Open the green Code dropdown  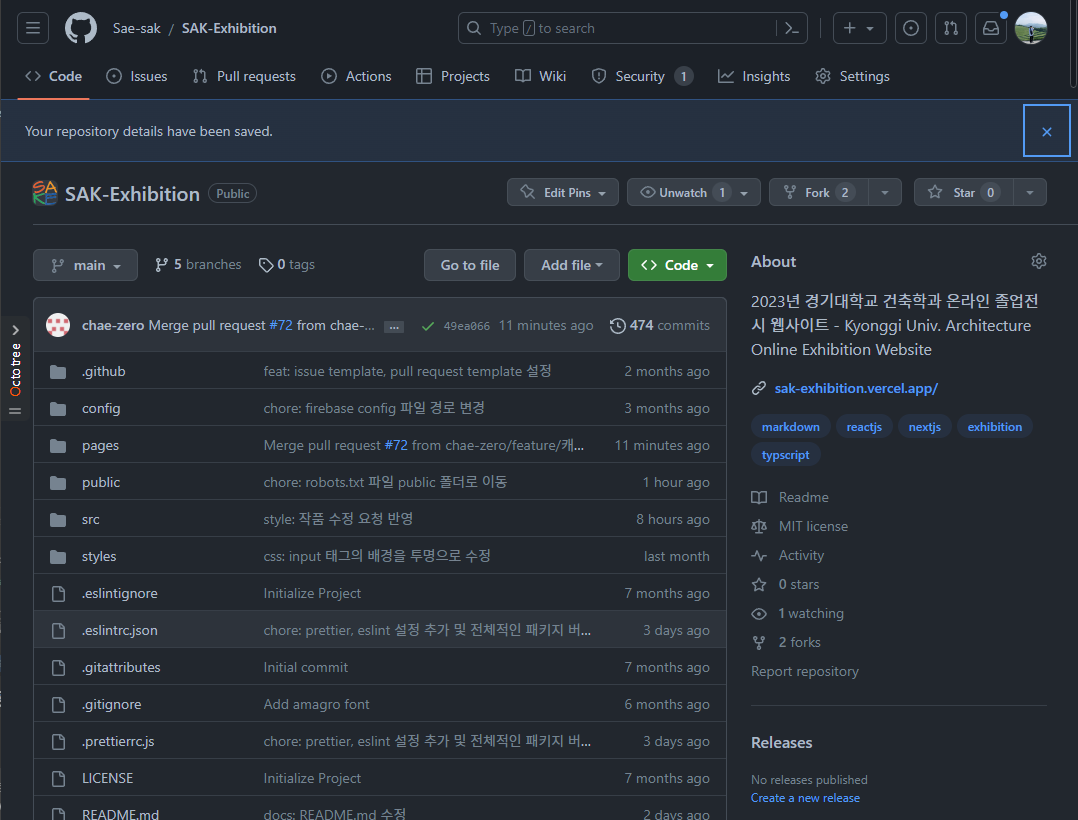[x=677, y=265]
